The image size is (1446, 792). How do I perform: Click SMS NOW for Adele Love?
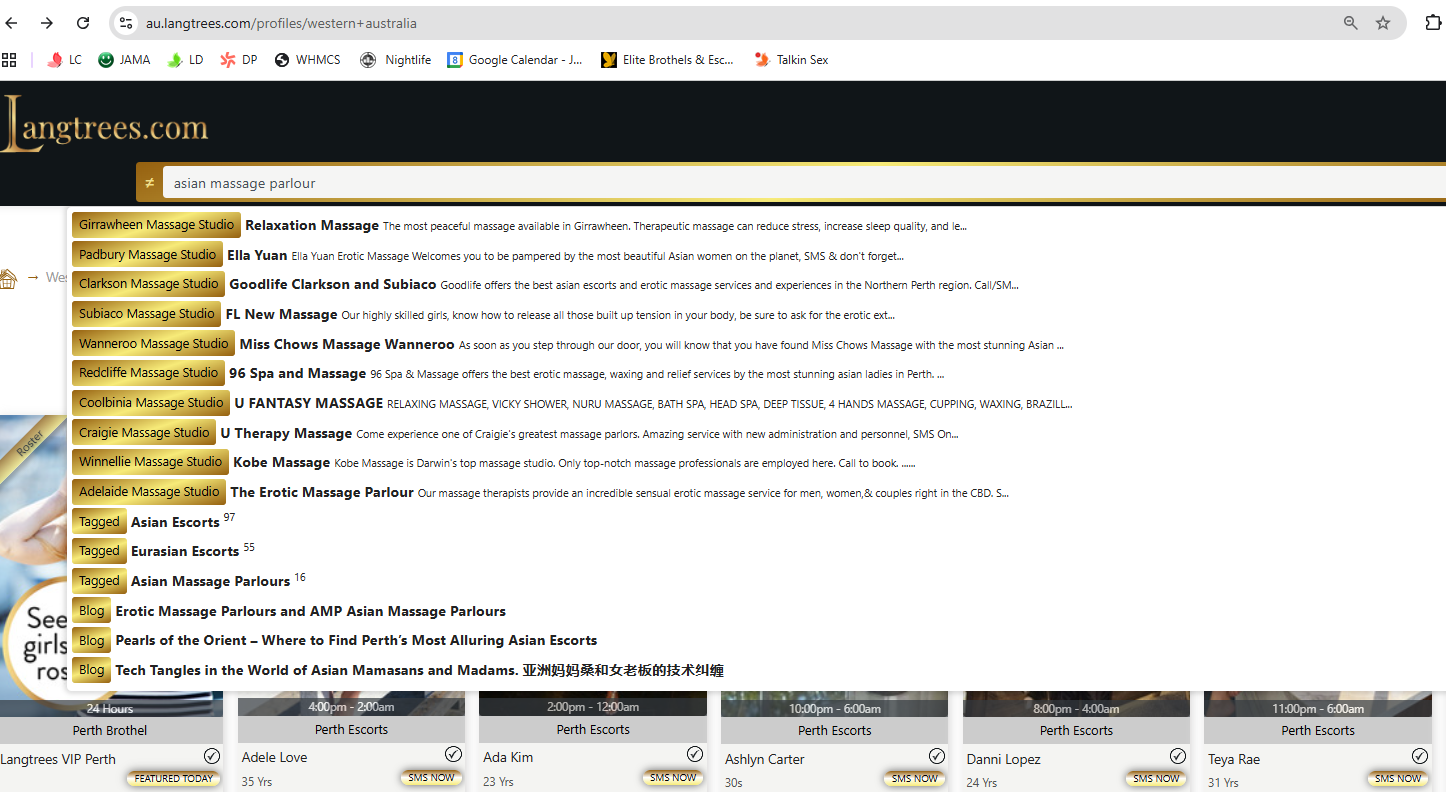click(x=430, y=777)
